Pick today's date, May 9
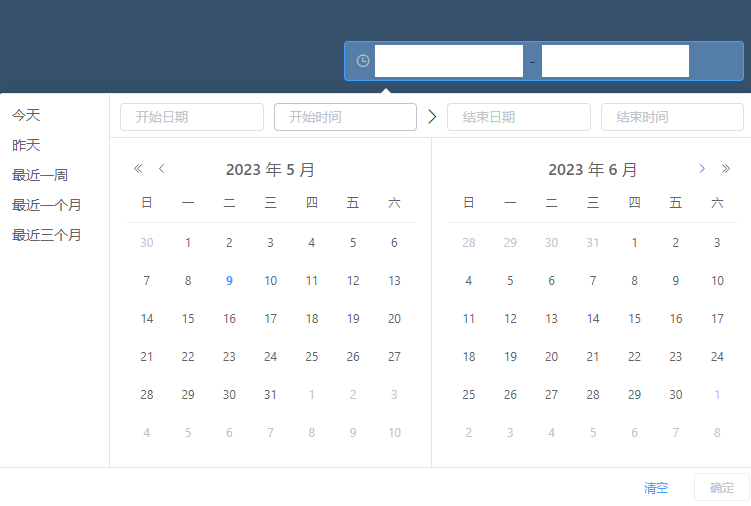751x506 pixels. pos(229,281)
